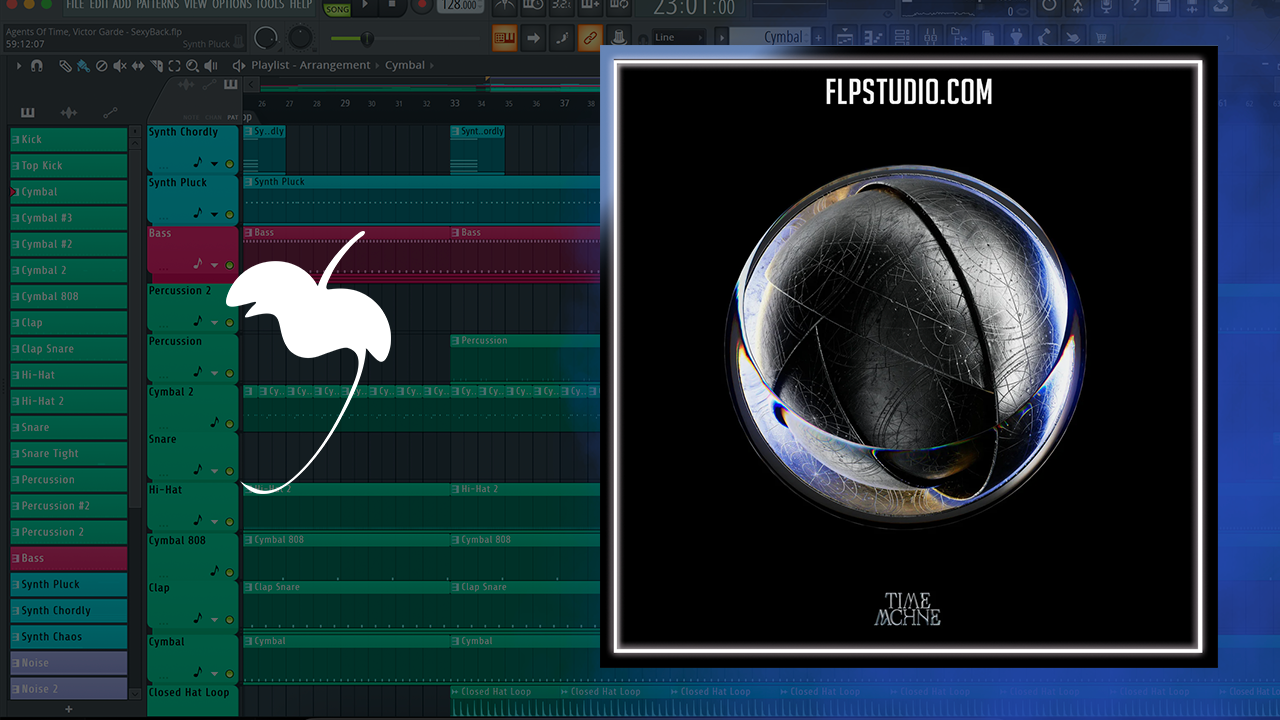Viewport: 1280px width, 720px height.
Task: Toggle the SONG mode switch
Action: point(338,8)
